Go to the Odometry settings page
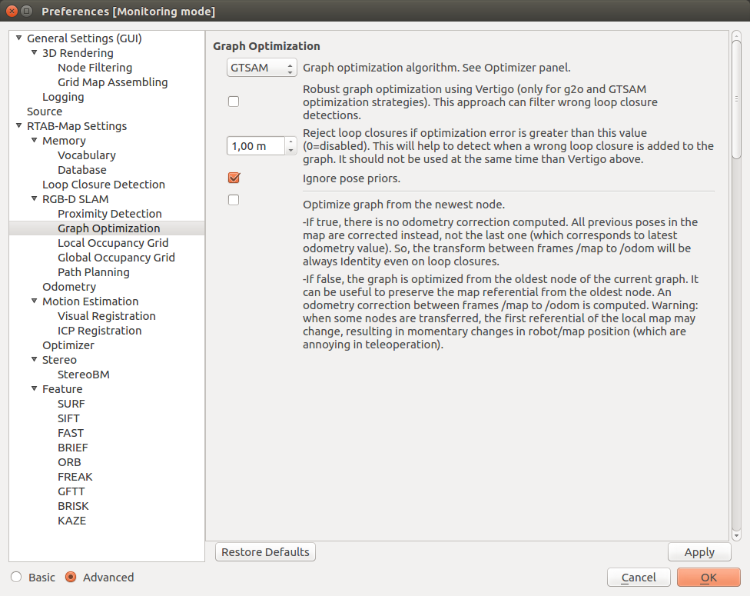The height and width of the screenshot is (596, 750). click(x=69, y=287)
